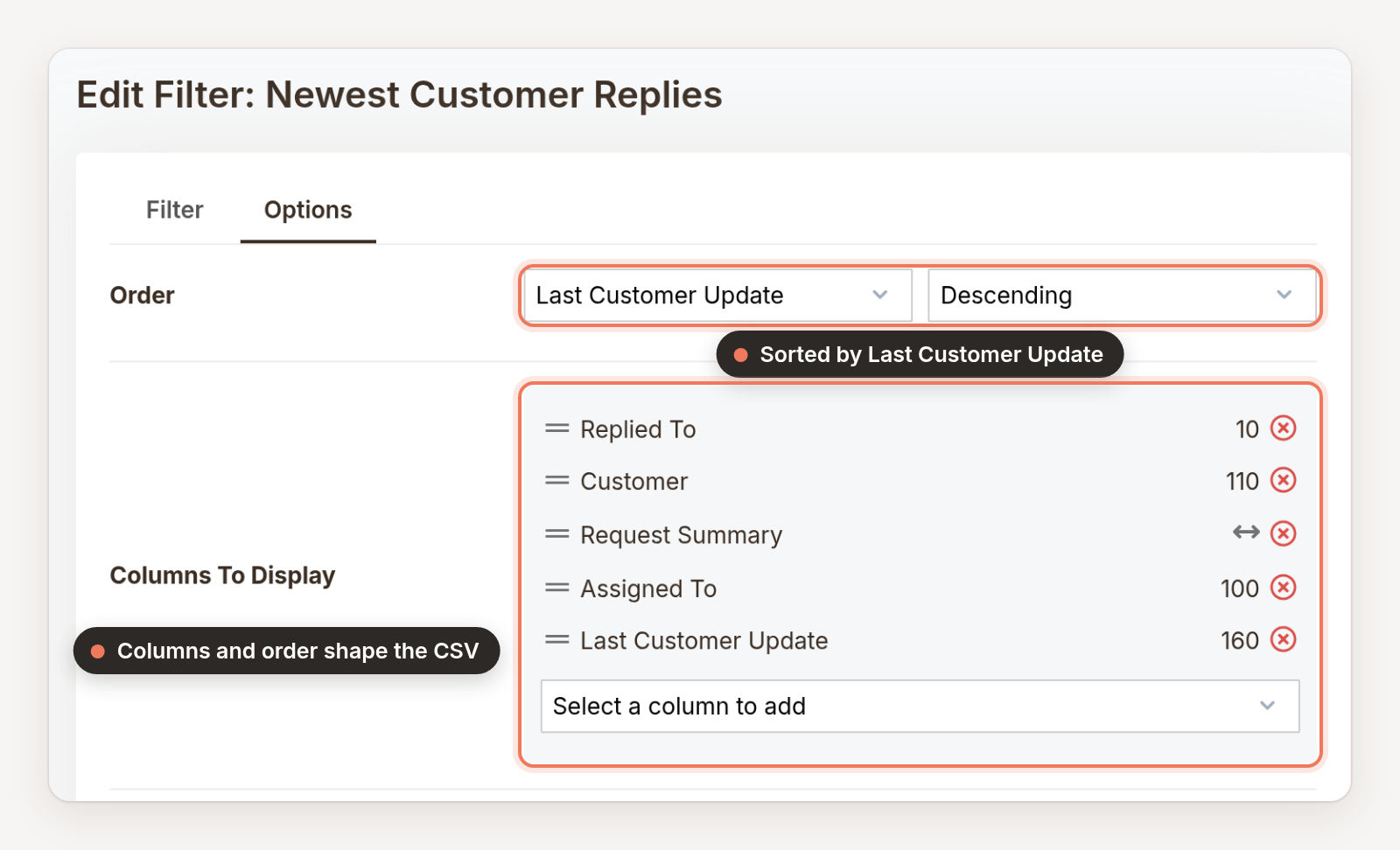
Task: Switch to the Filter tab
Action: click(174, 210)
